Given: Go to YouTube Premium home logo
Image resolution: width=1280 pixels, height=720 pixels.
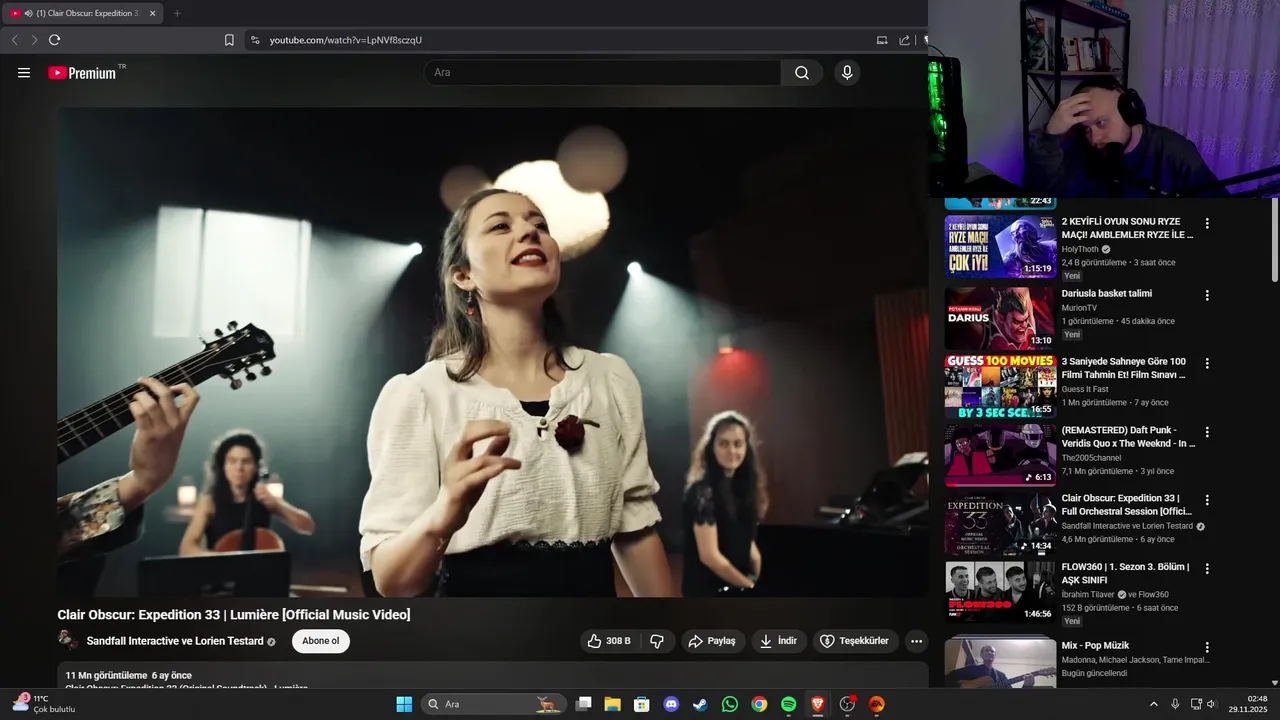Looking at the screenshot, I should [82, 73].
